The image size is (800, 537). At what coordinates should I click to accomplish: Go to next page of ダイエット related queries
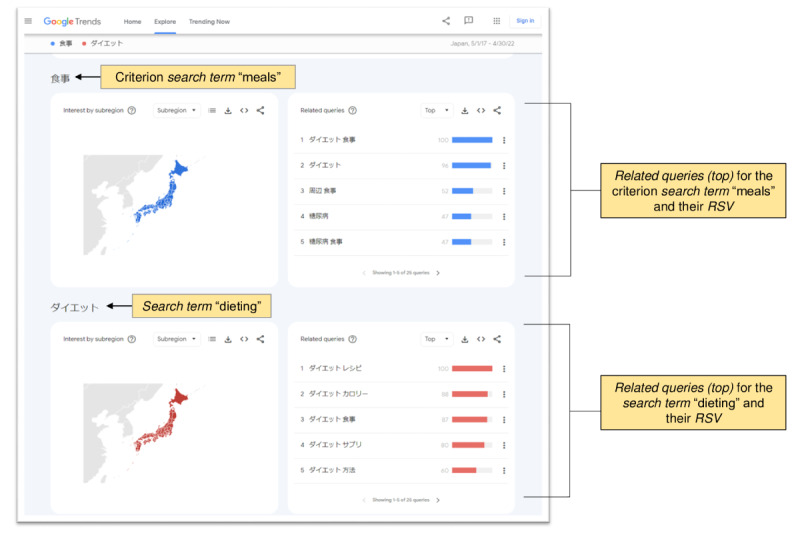tap(438, 500)
